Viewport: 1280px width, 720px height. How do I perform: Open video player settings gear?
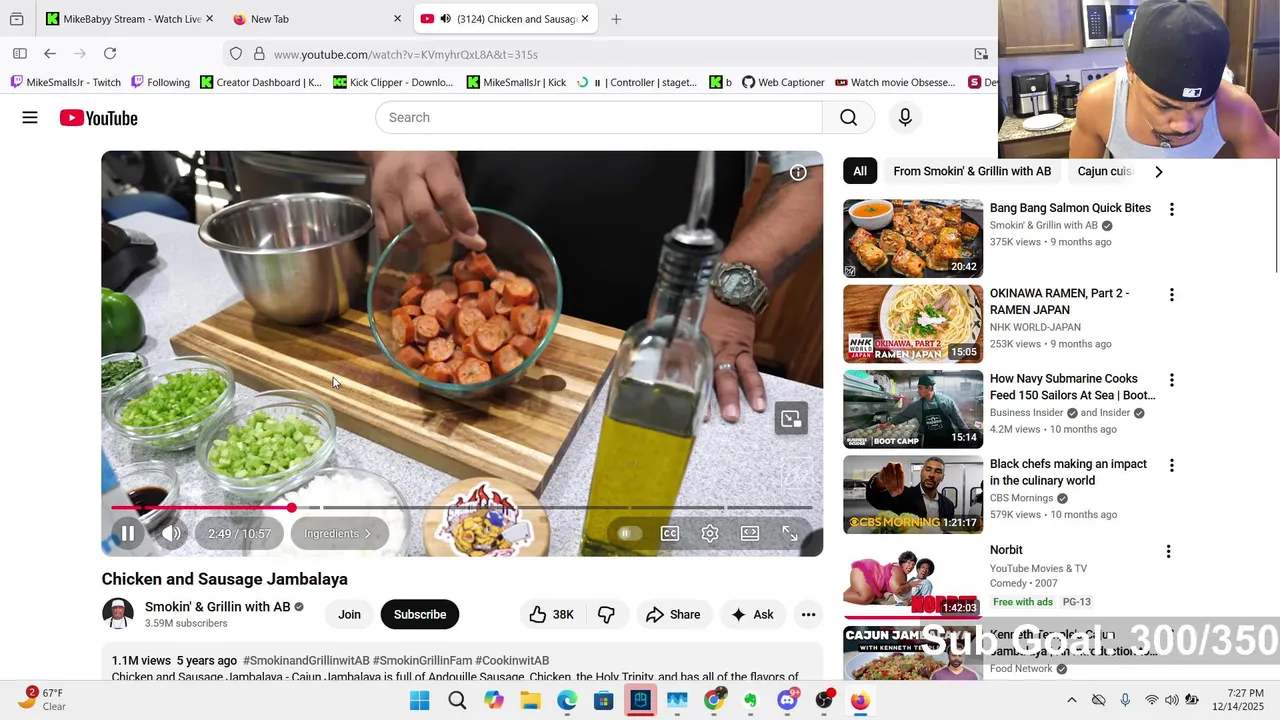point(710,534)
